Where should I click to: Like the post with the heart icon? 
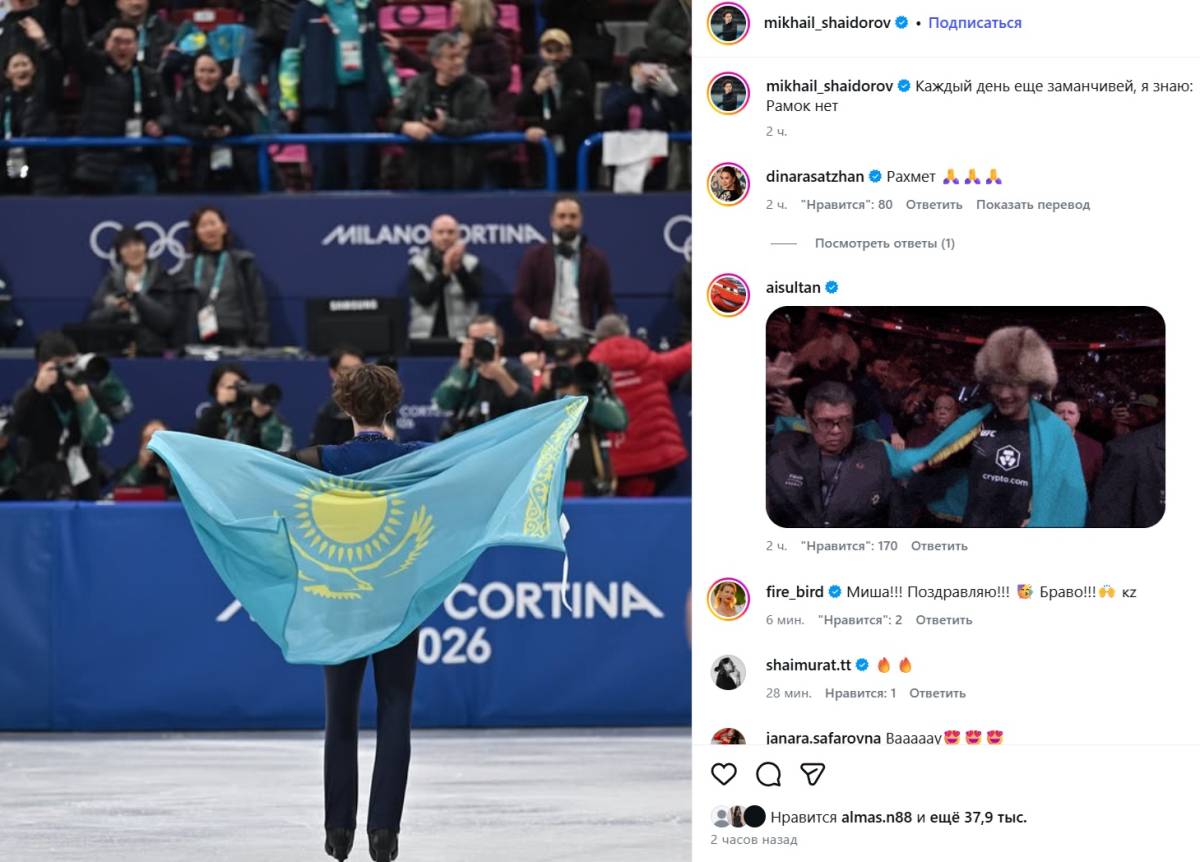coord(724,774)
